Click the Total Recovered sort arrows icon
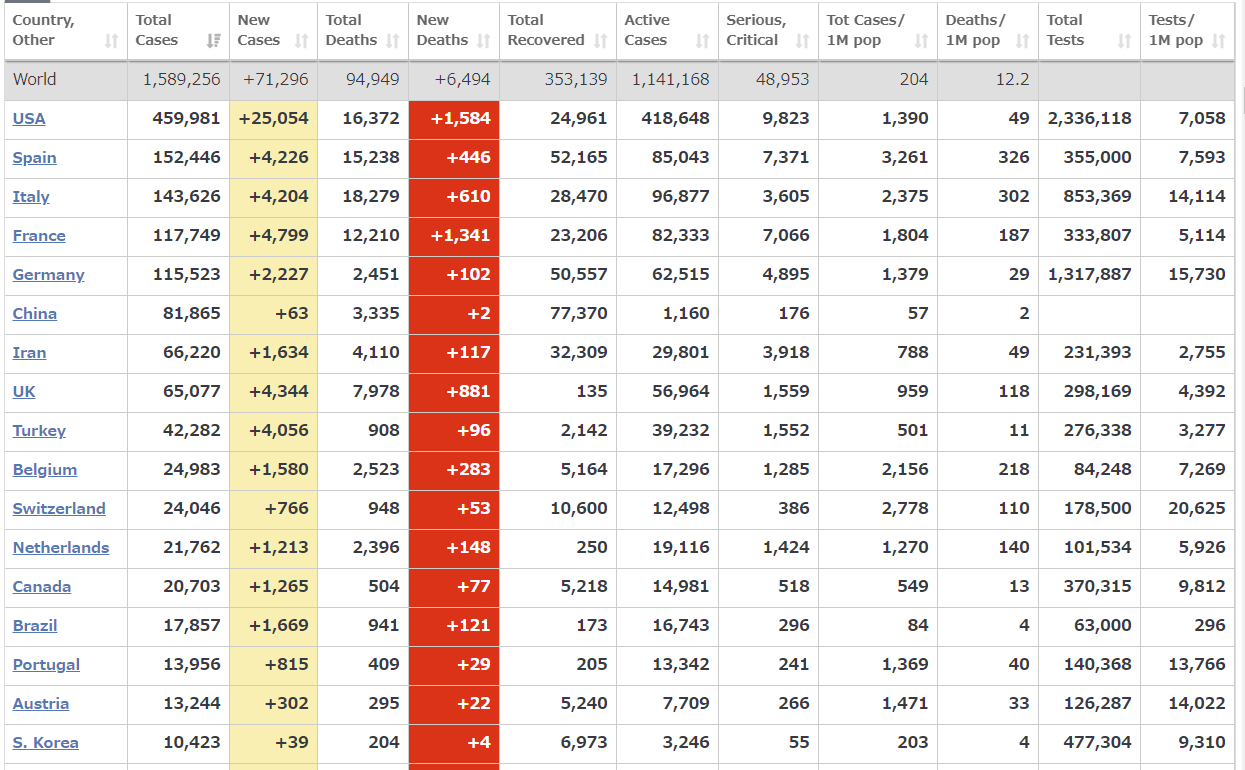Viewport: 1245px width, 770px height. 601,41
